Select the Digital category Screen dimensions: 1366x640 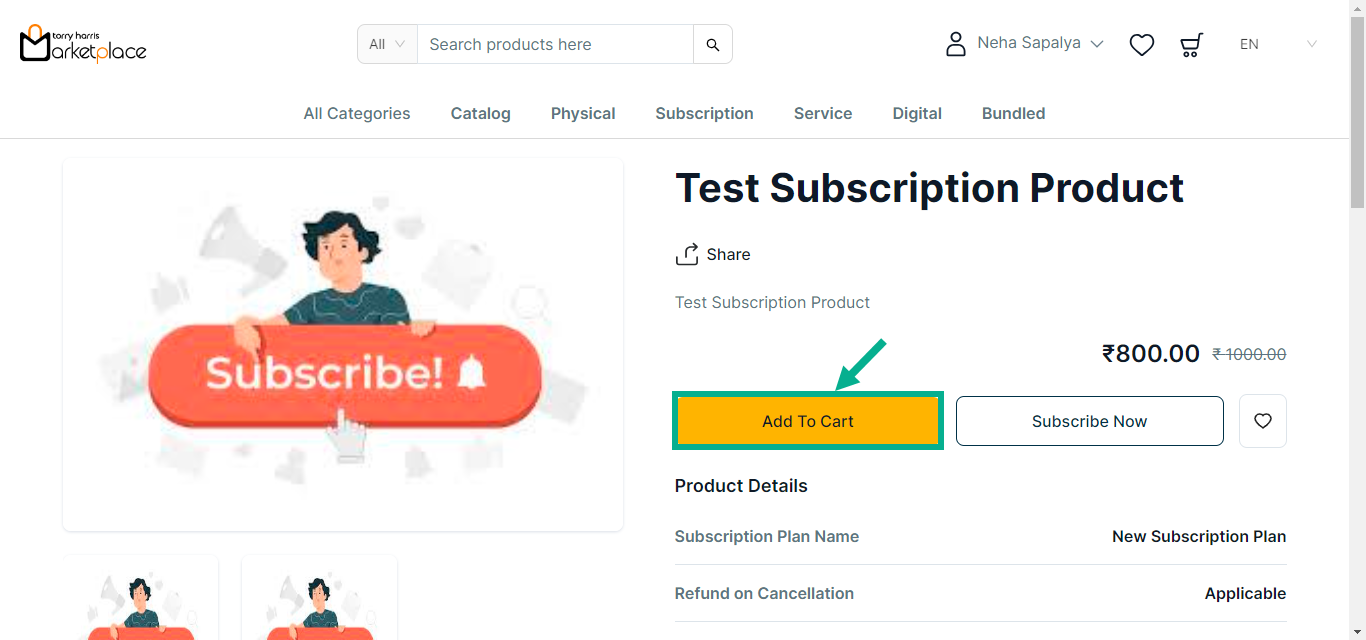(x=917, y=113)
